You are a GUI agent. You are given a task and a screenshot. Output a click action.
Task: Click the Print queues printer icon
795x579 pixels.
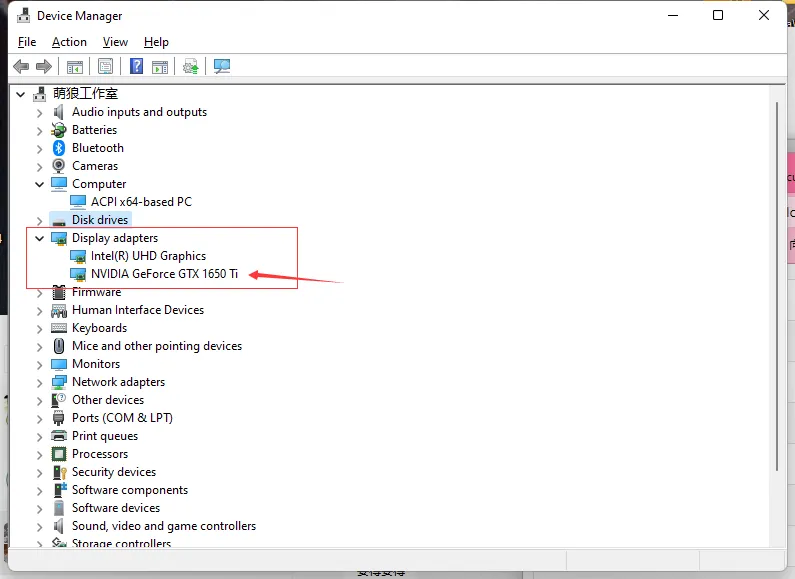[59, 436]
